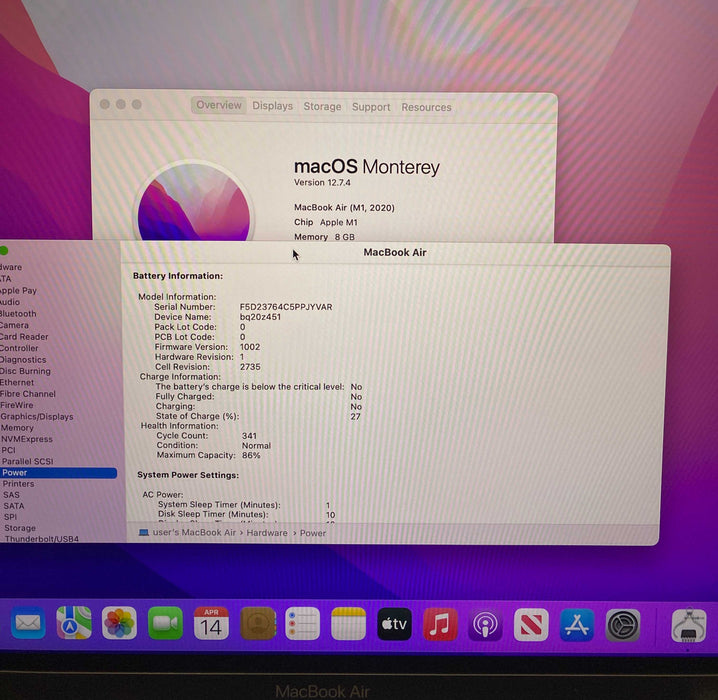Viewport: 718px width, 700px height.
Task: Open Apple TV app in the Dock
Action: [x=394, y=624]
